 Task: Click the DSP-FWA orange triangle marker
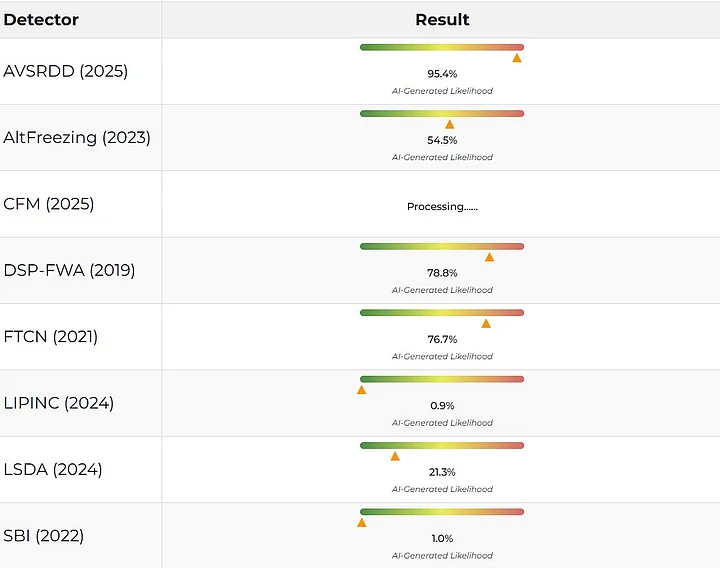[489, 257]
